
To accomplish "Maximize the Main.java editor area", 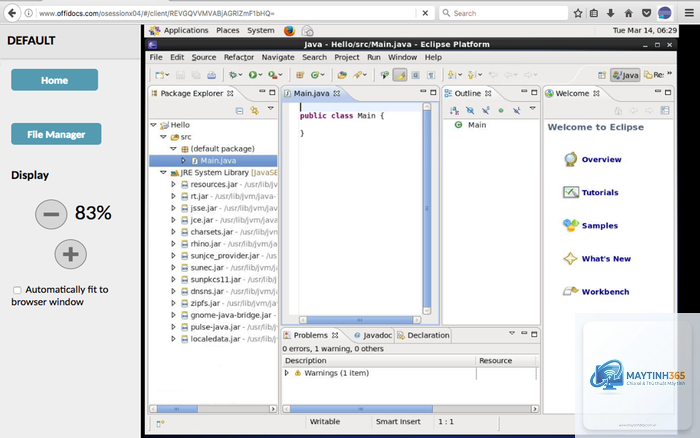I will point(433,92).
